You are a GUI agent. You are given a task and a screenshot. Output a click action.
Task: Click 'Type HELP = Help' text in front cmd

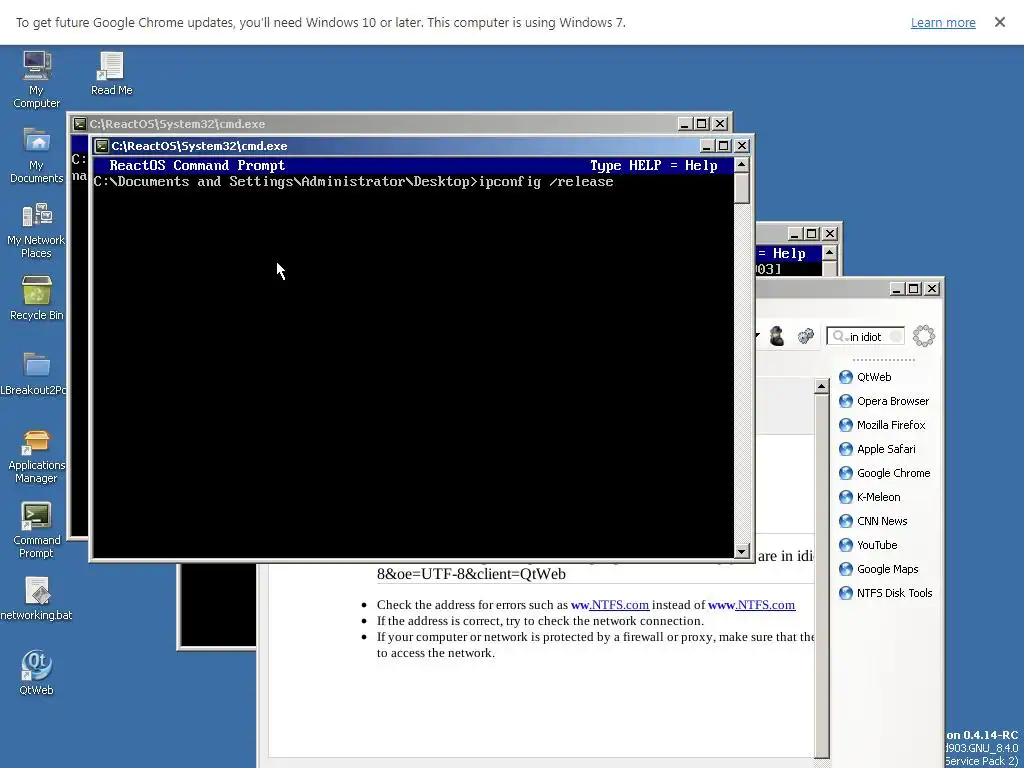[654, 166]
